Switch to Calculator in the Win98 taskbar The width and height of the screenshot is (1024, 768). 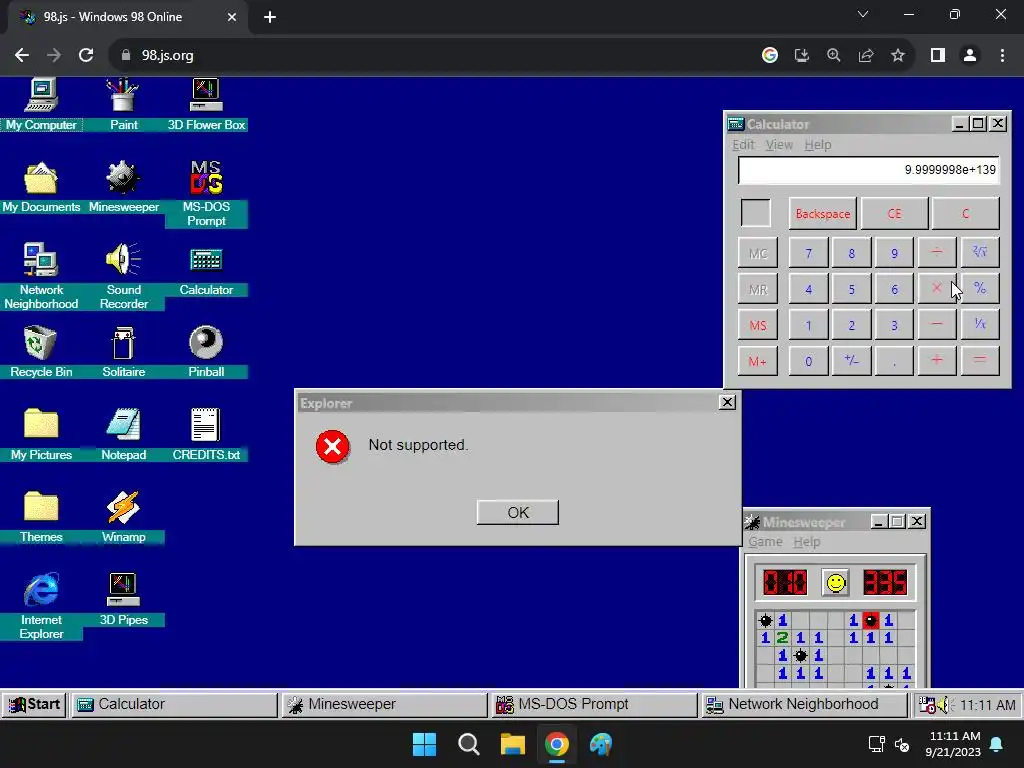pos(174,705)
